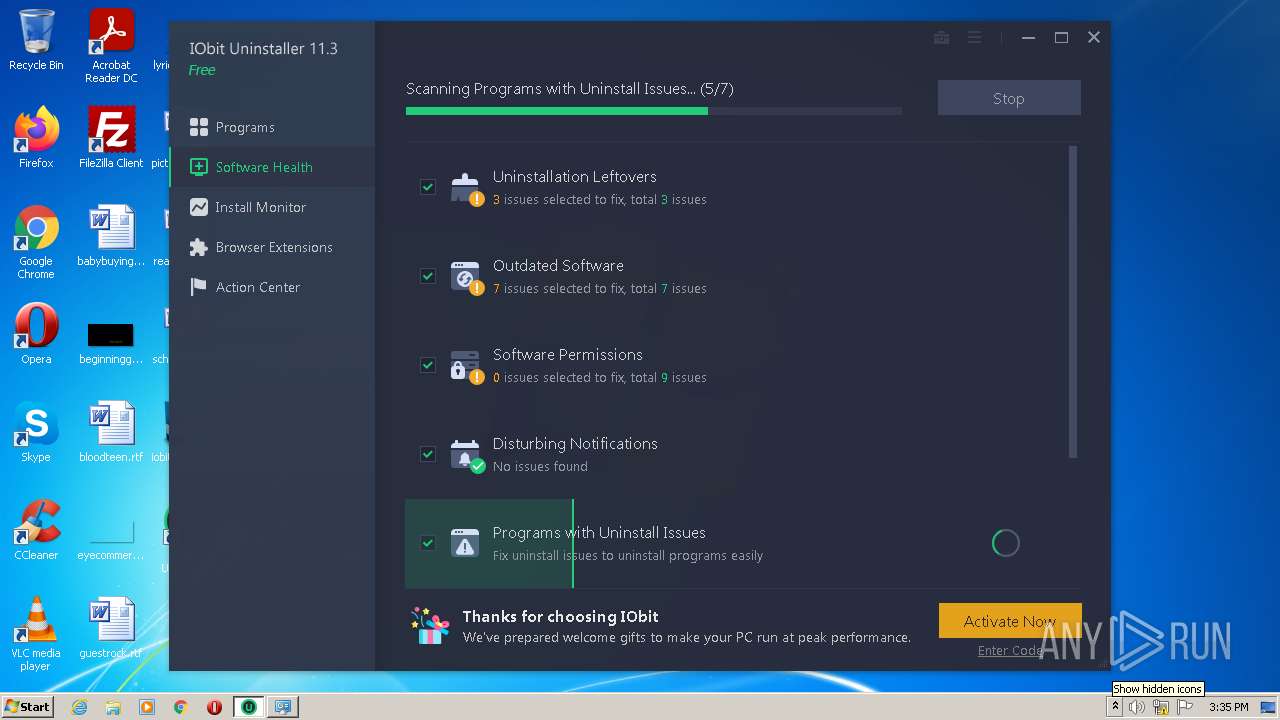The height and width of the screenshot is (720, 1280).
Task: Launch Firefox from desktop
Action: (36, 138)
